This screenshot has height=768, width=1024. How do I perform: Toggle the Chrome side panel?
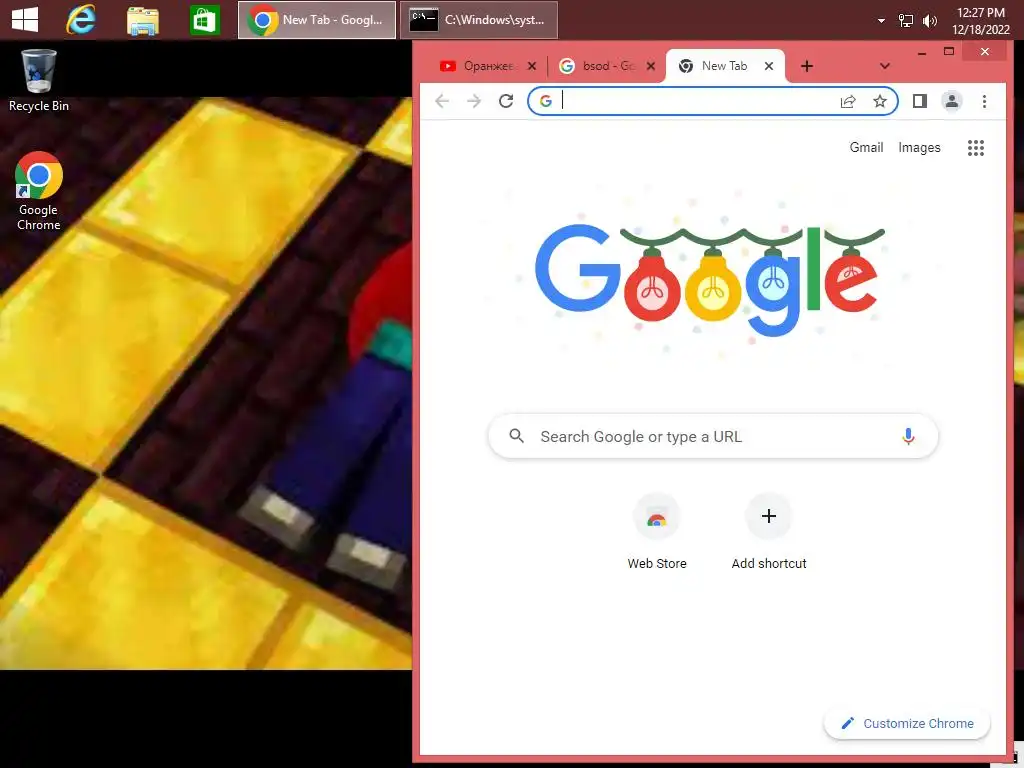[920, 101]
